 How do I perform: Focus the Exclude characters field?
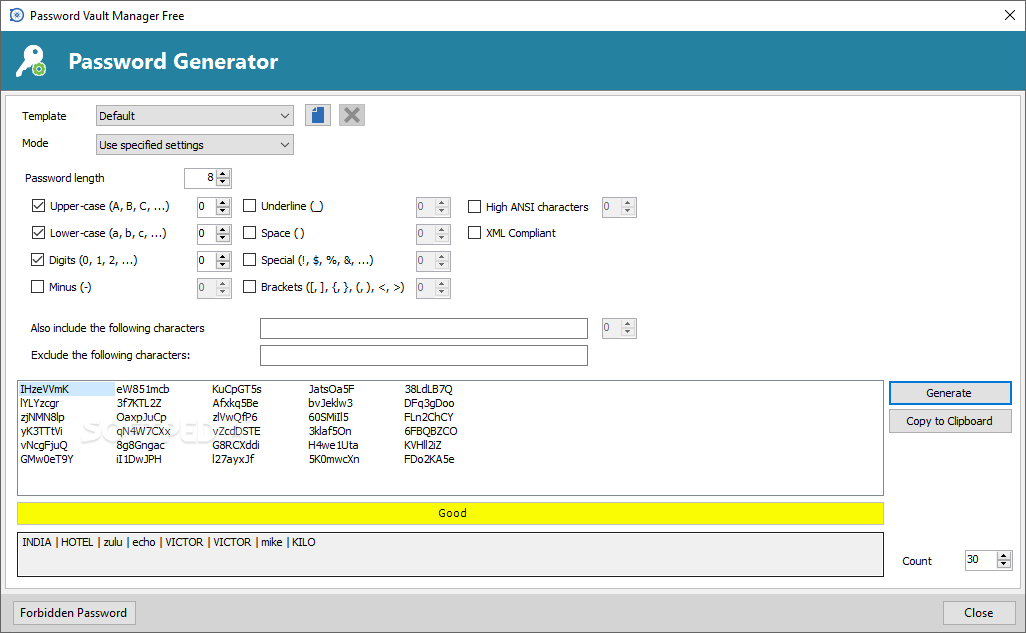click(x=423, y=355)
